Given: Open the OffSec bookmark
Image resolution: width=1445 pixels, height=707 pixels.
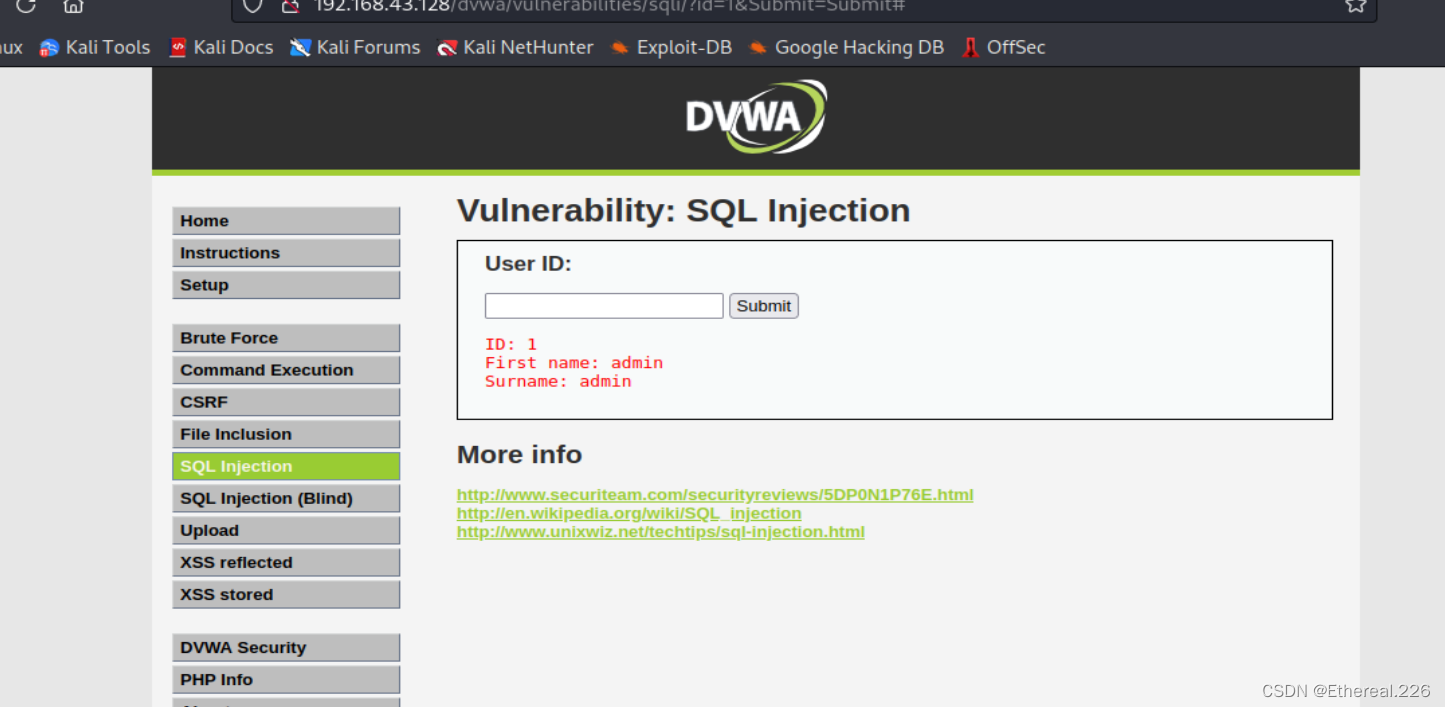Looking at the screenshot, I should [1003, 47].
